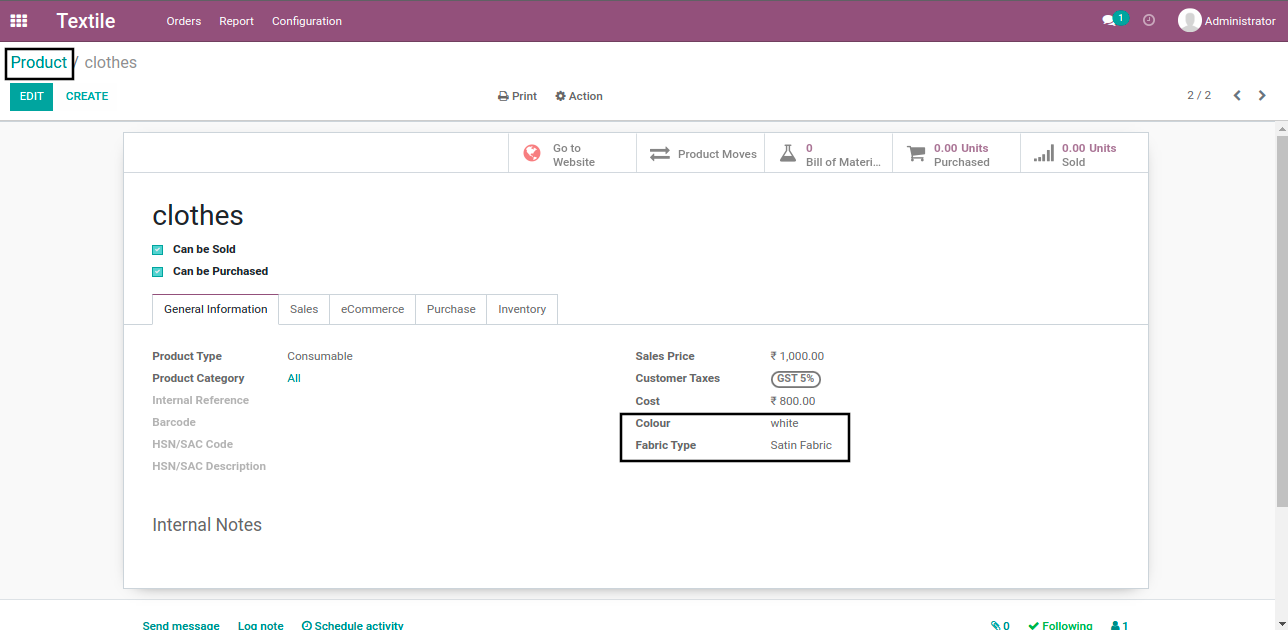Click the Administrator avatar image
Image resolution: width=1288 pixels, height=630 pixels.
point(1189,21)
